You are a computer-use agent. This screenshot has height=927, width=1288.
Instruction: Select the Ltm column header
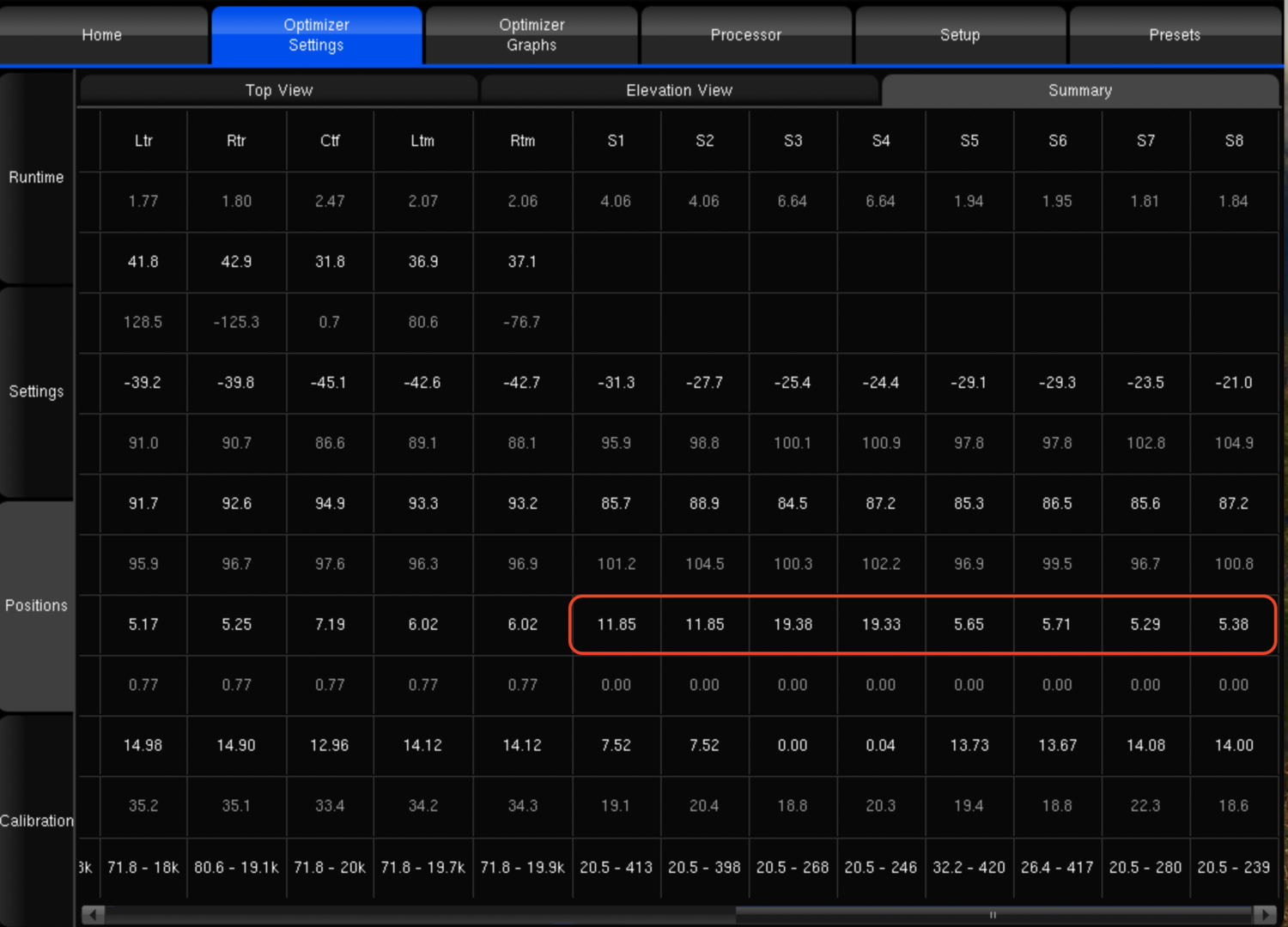tap(422, 141)
